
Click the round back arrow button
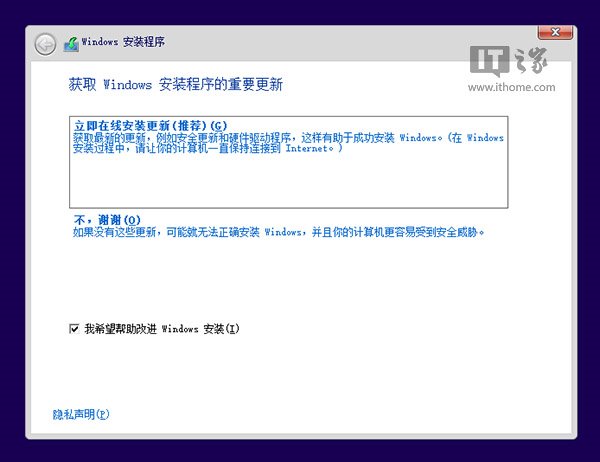click(45, 44)
